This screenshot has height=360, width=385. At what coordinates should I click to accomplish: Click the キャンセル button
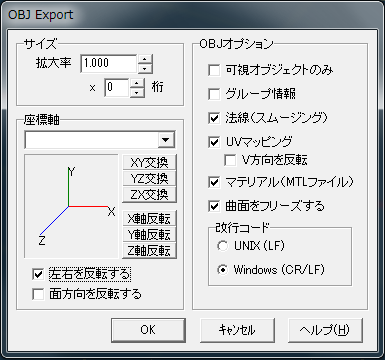coord(237,330)
